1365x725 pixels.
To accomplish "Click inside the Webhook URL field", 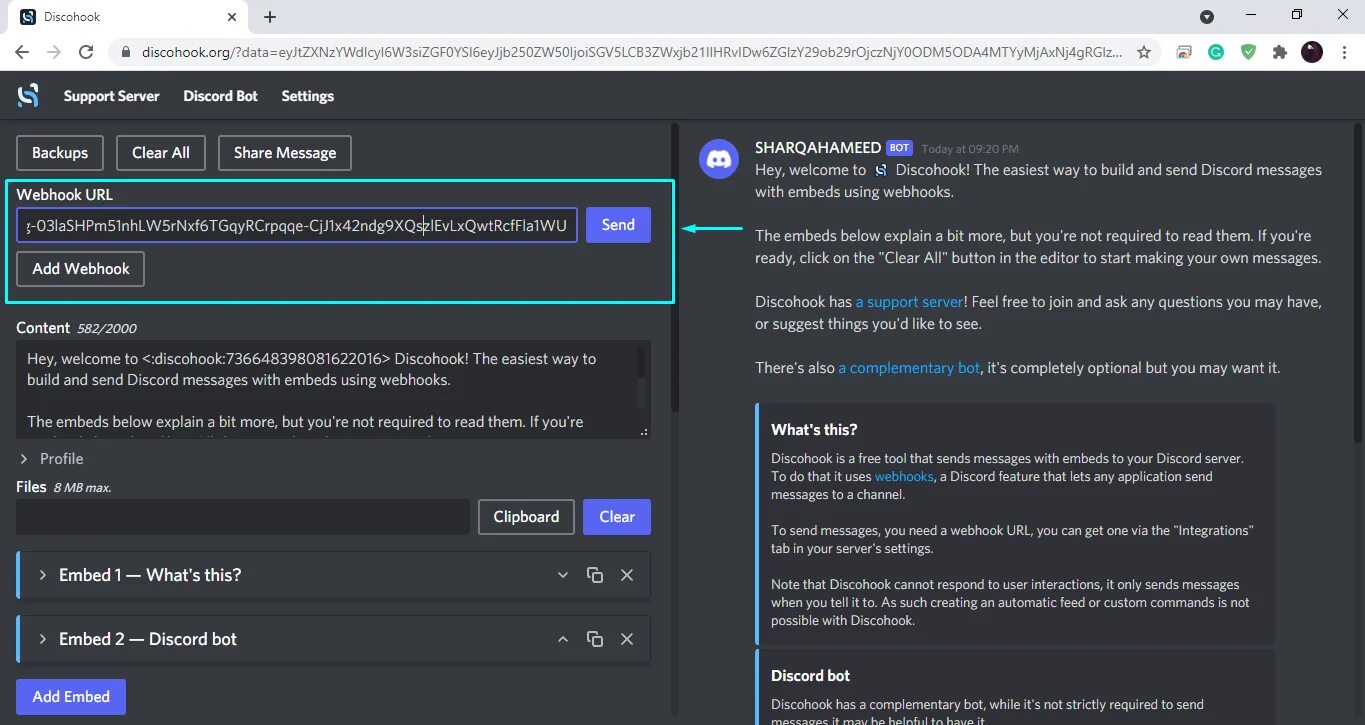I will click(x=297, y=226).
